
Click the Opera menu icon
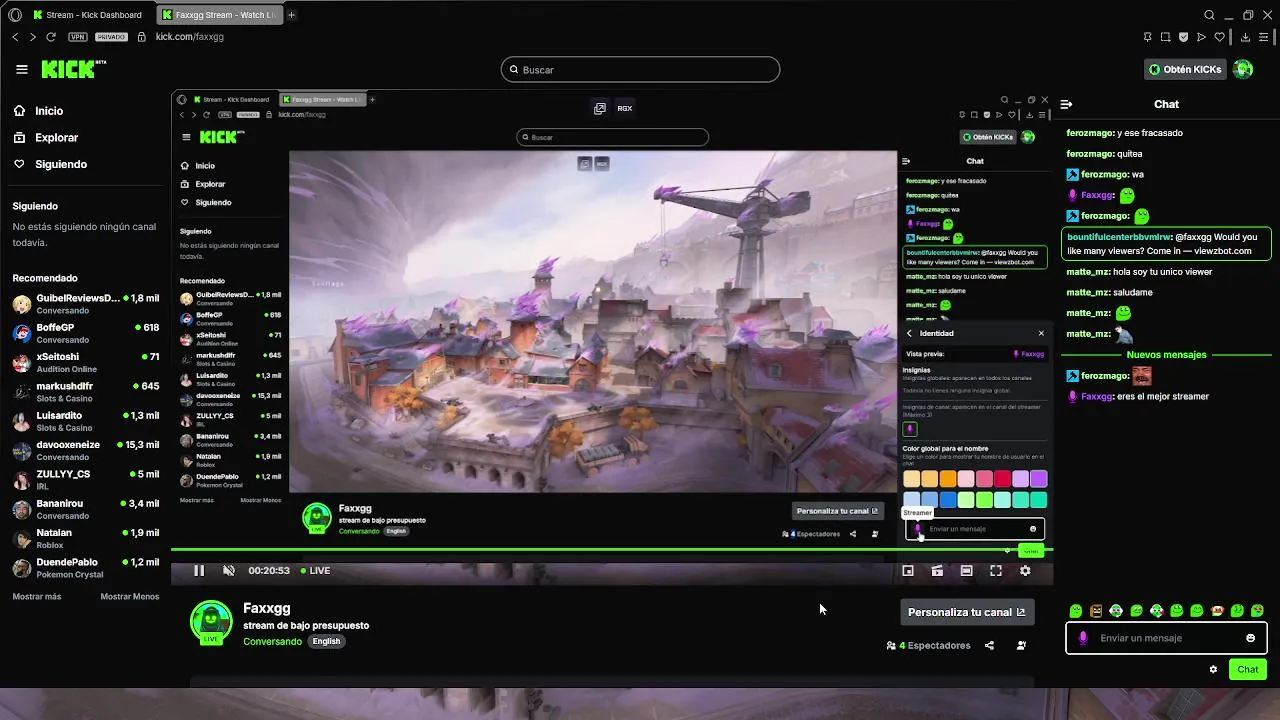(x=15, y=15)
